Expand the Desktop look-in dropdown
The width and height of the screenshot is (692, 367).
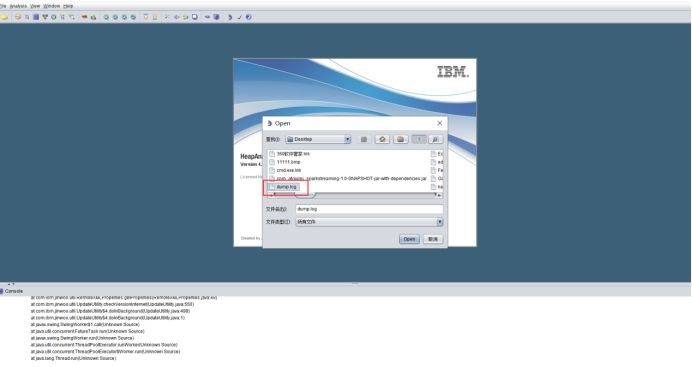point(347,139)
